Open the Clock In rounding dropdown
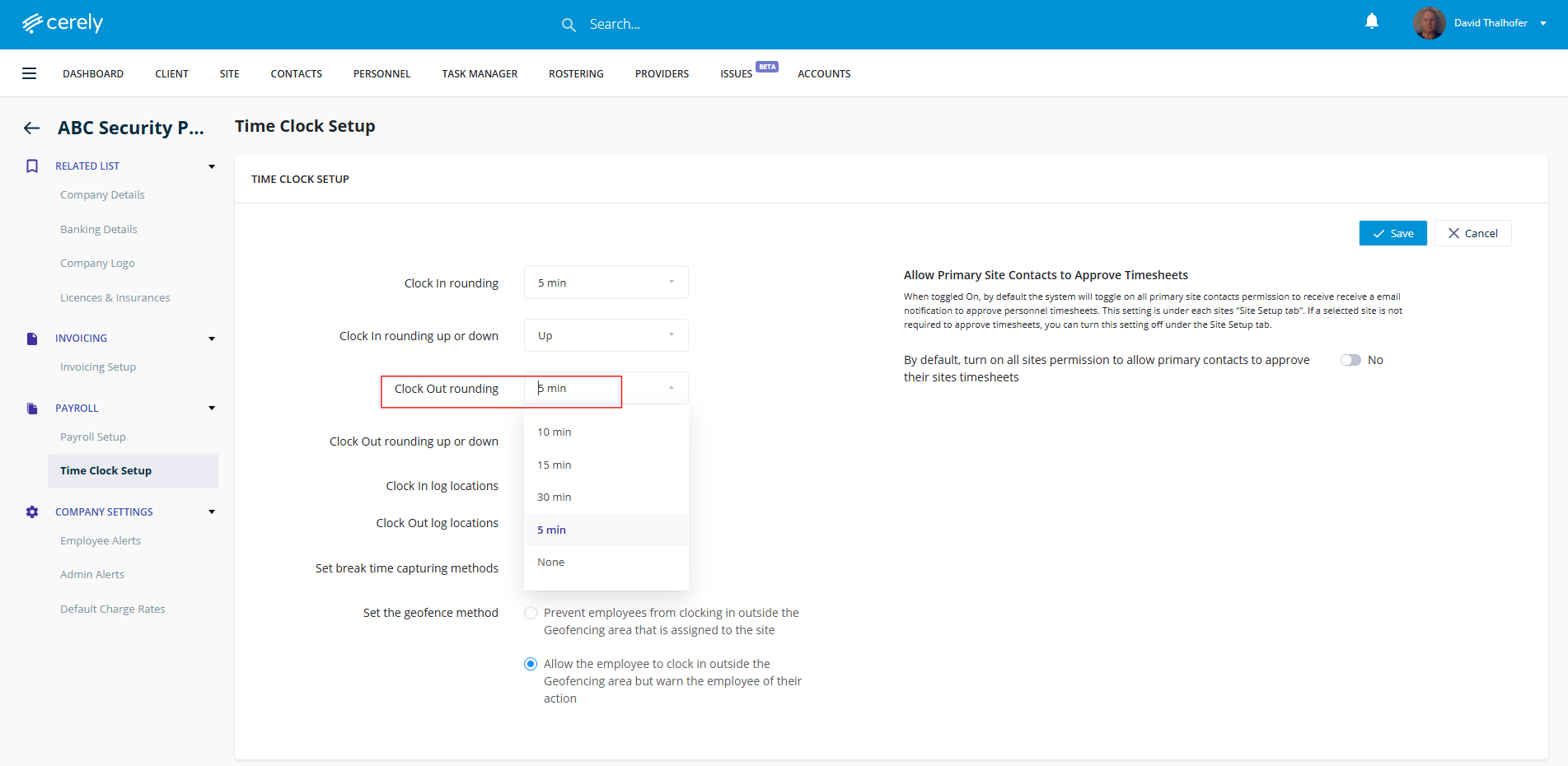 tap(606, 283)
